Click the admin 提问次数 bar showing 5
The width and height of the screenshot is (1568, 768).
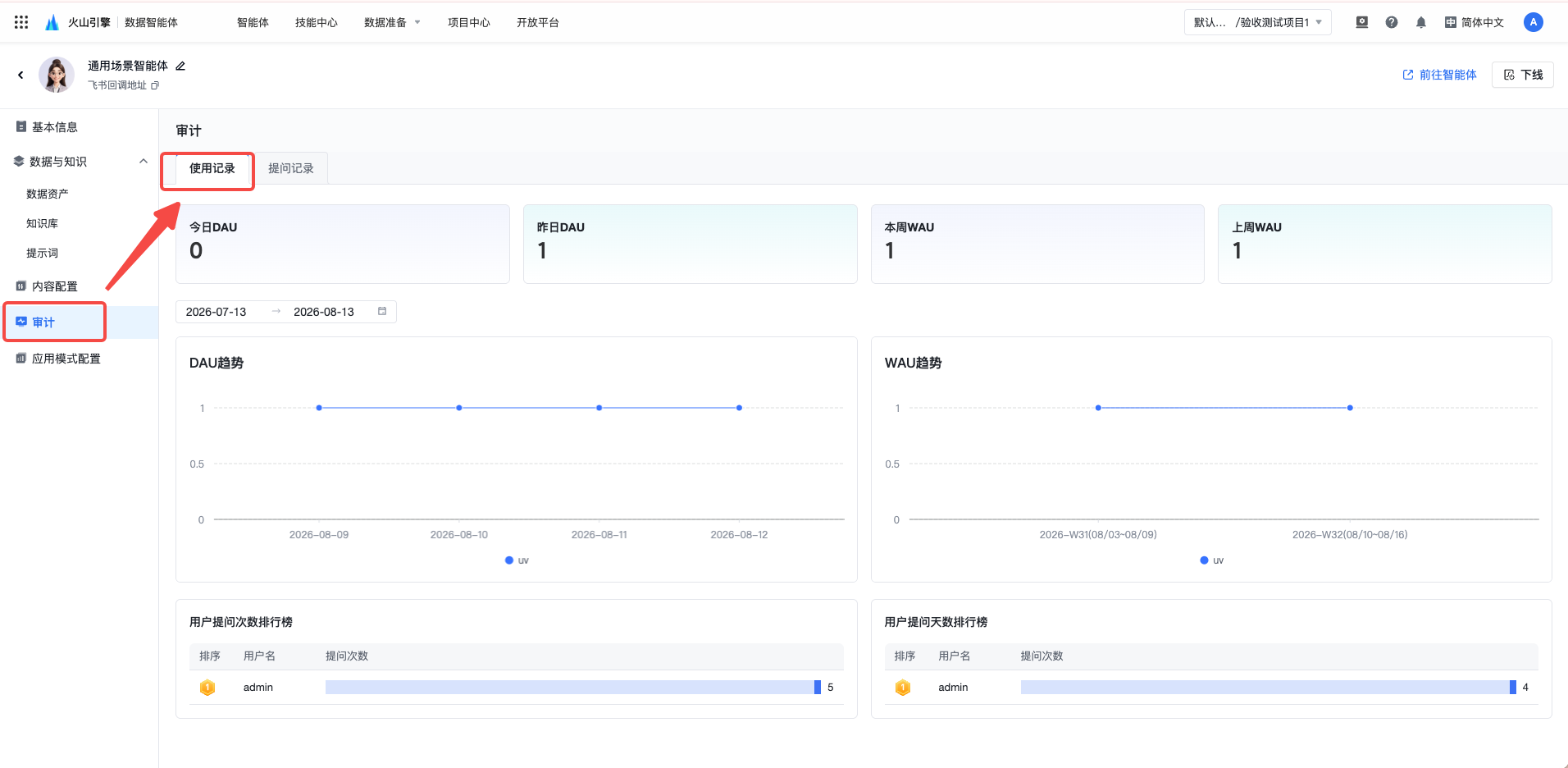pos(572,687)
